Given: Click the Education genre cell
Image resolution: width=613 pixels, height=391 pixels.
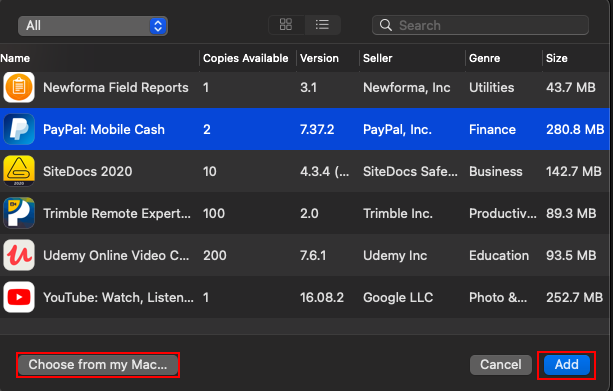Looking at the screenshot, I should (x=499, y=255).
